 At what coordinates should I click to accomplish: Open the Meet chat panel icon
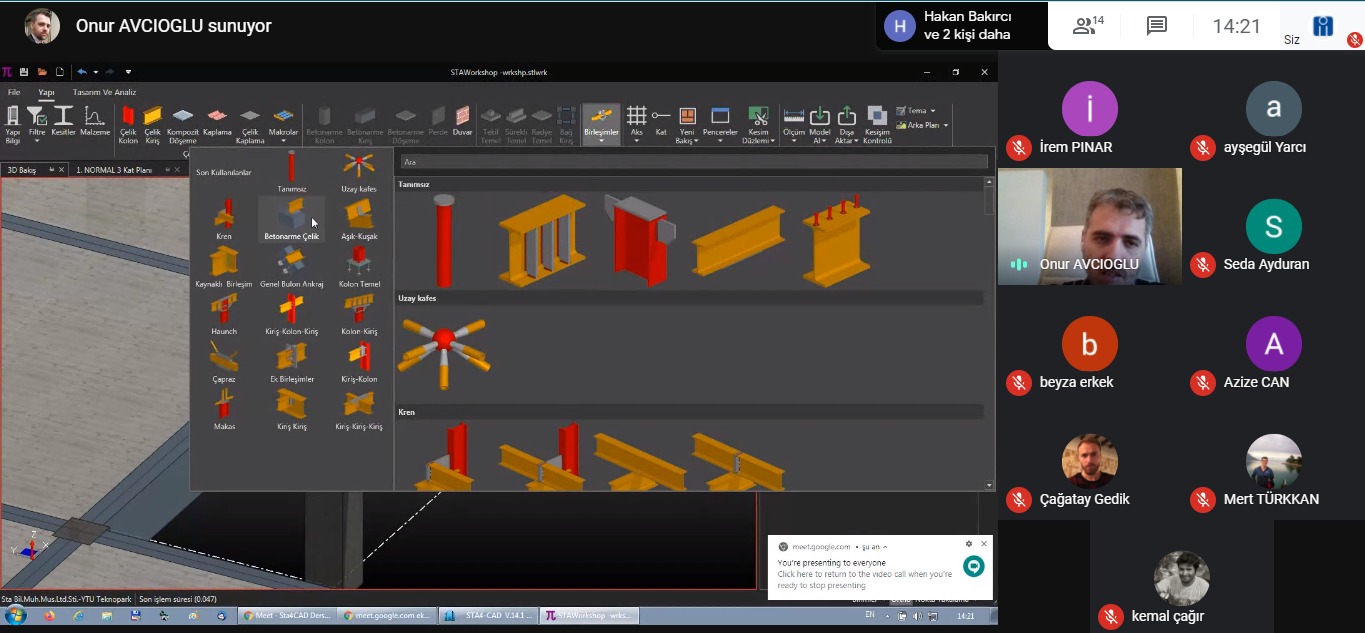[x=1157, y=26]
